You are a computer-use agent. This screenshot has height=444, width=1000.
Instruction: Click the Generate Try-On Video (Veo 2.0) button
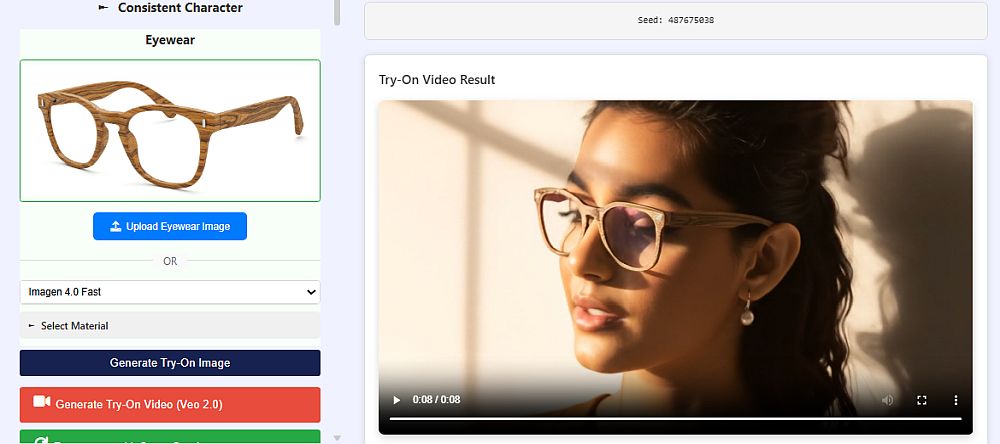coord(170,405)
